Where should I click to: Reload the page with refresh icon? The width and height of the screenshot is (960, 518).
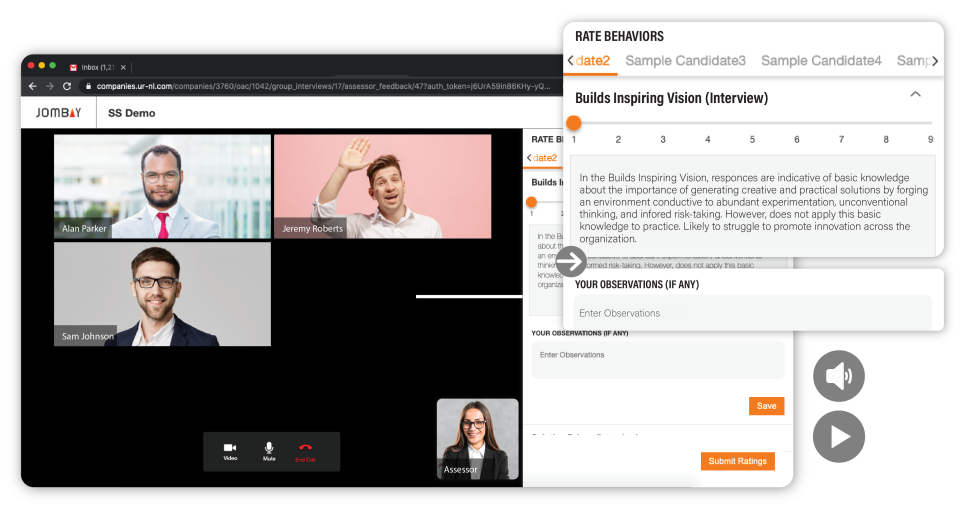[67, 86]
